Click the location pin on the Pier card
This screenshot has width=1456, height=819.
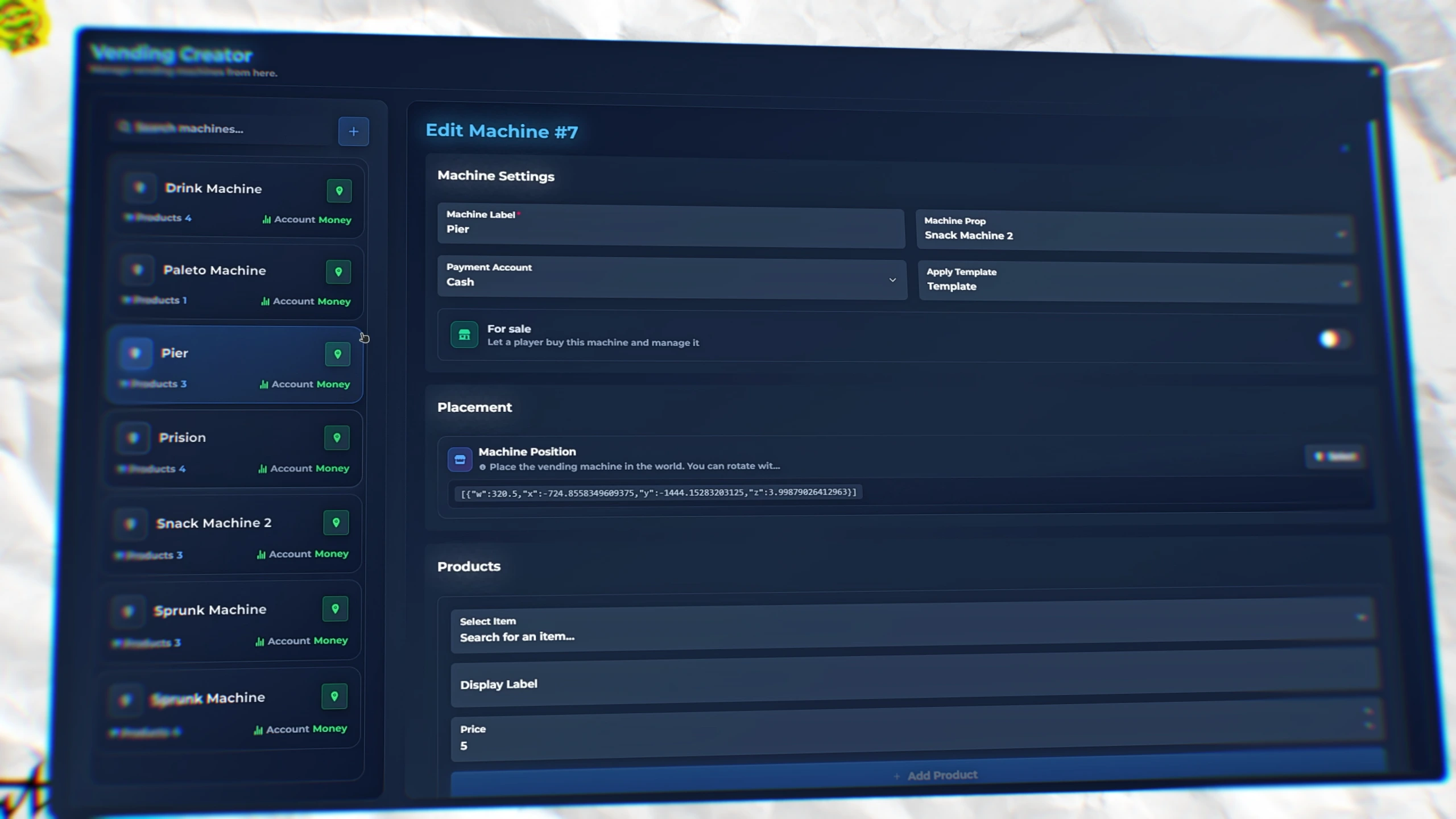pos(337,354)
